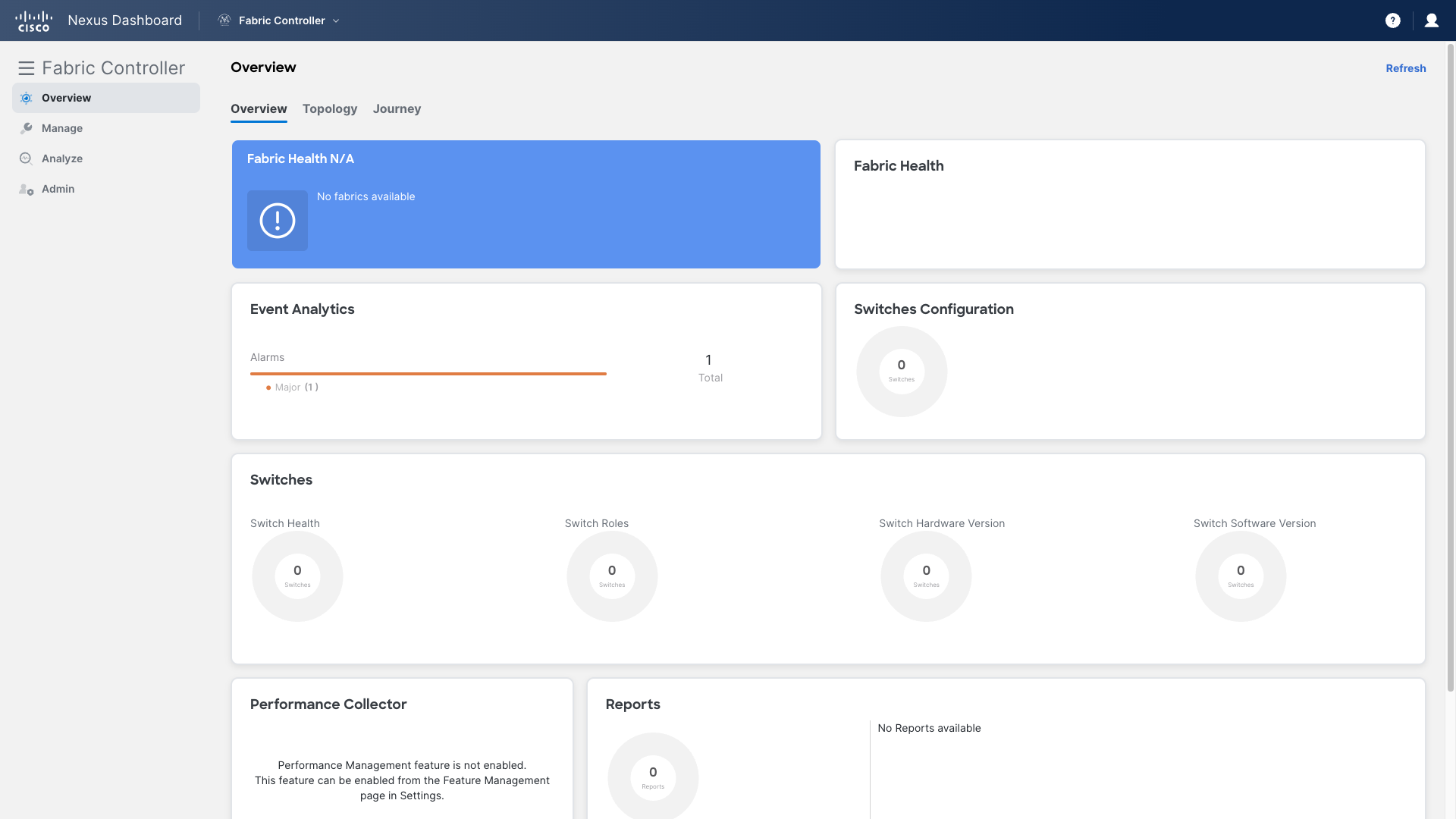Click the Switches Configuration donut chart
Viewport: 1456px width, 819px height.
coord(902,372)
